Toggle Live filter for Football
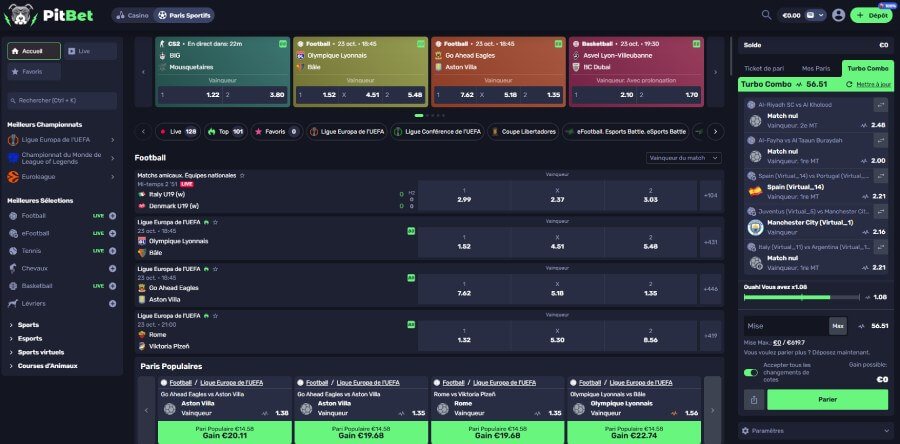 (x=99, y=215)
